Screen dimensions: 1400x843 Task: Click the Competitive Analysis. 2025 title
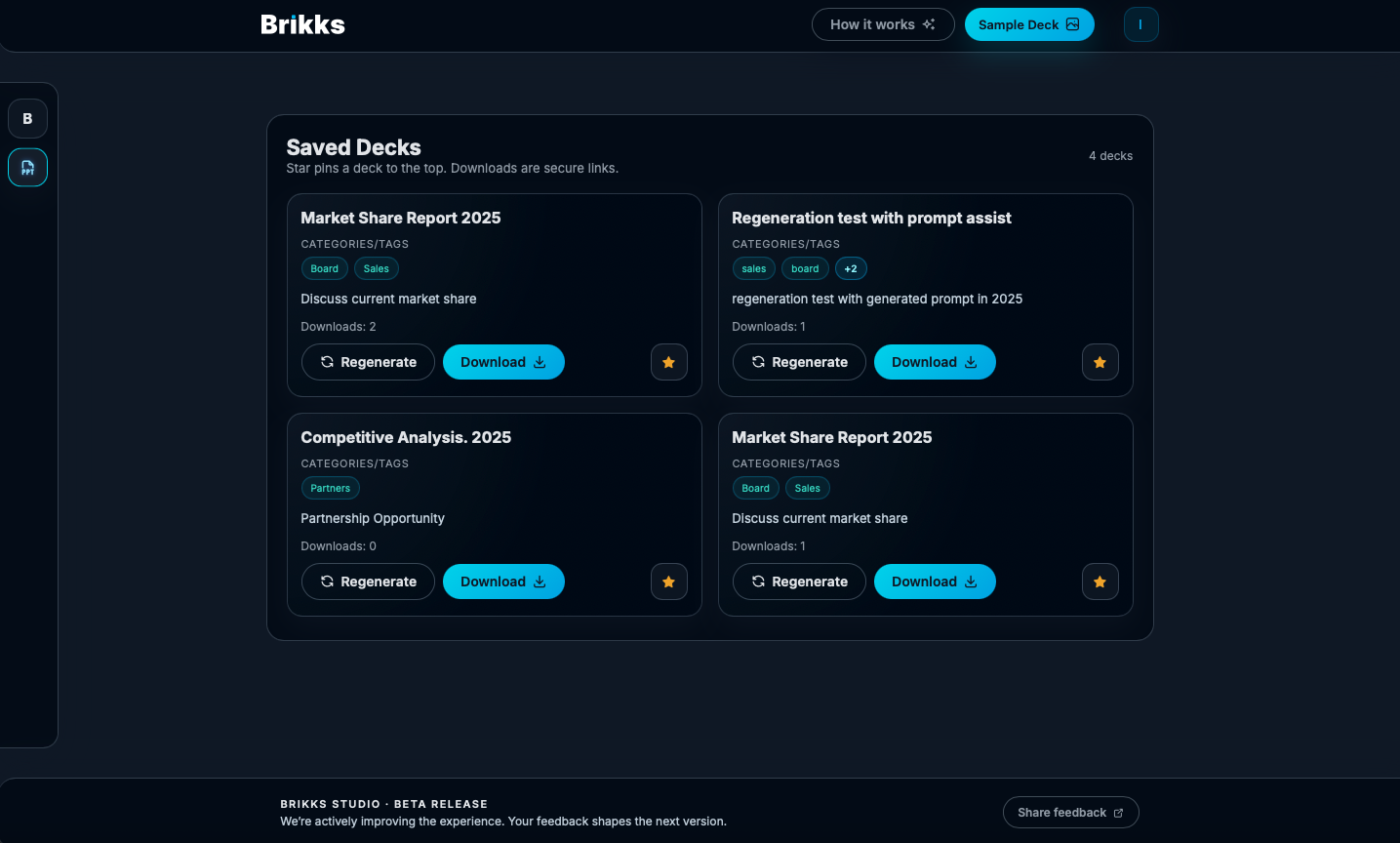click(406, 437)
